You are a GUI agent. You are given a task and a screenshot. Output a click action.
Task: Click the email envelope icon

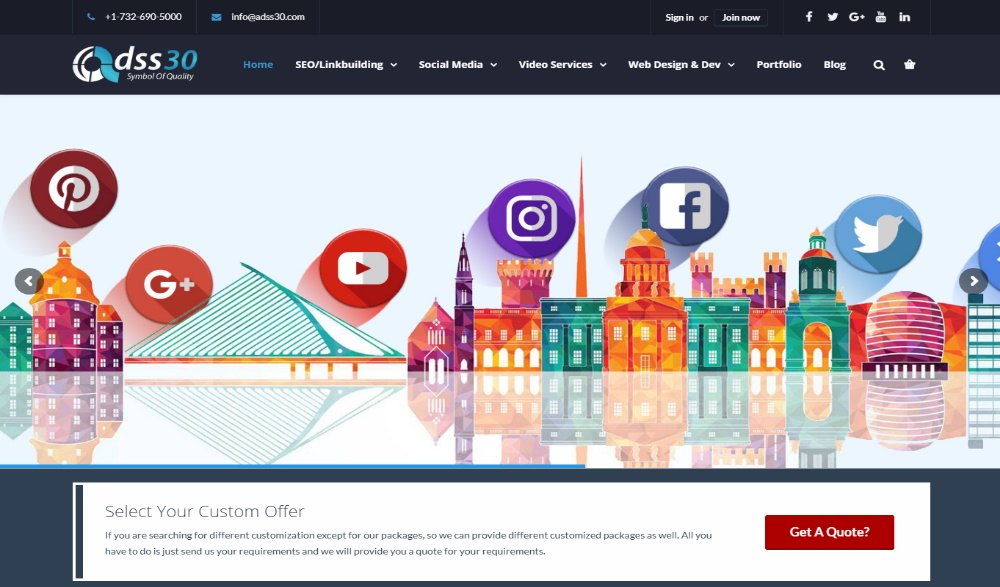point(216,17)
